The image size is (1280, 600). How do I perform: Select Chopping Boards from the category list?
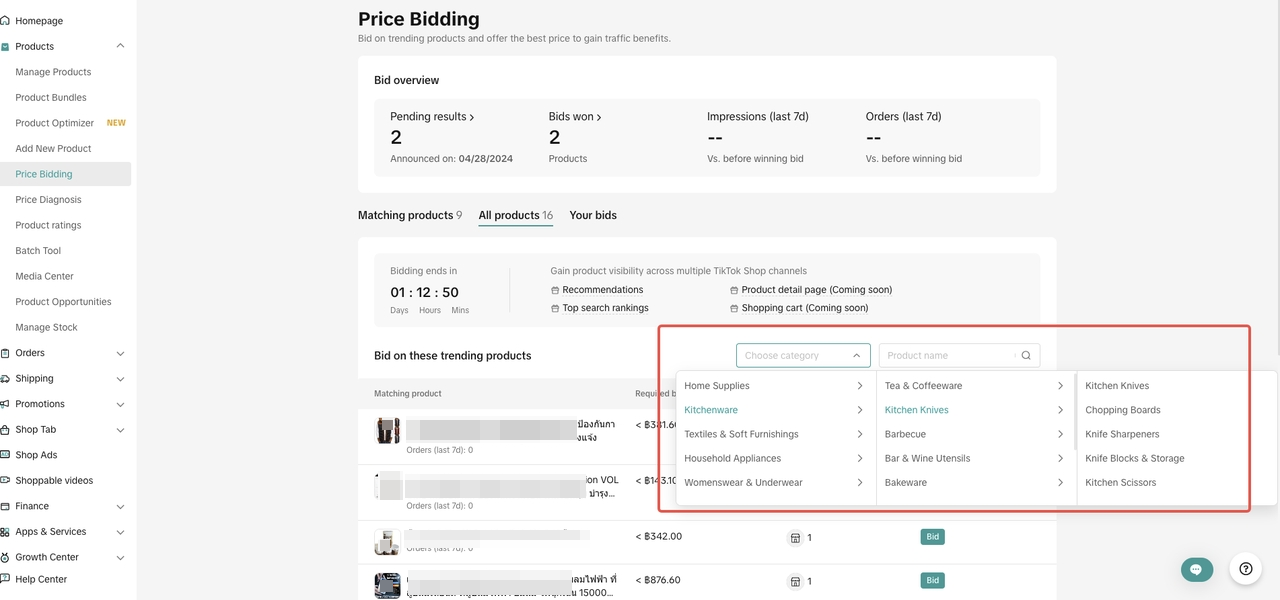(x=1122, y=410)
